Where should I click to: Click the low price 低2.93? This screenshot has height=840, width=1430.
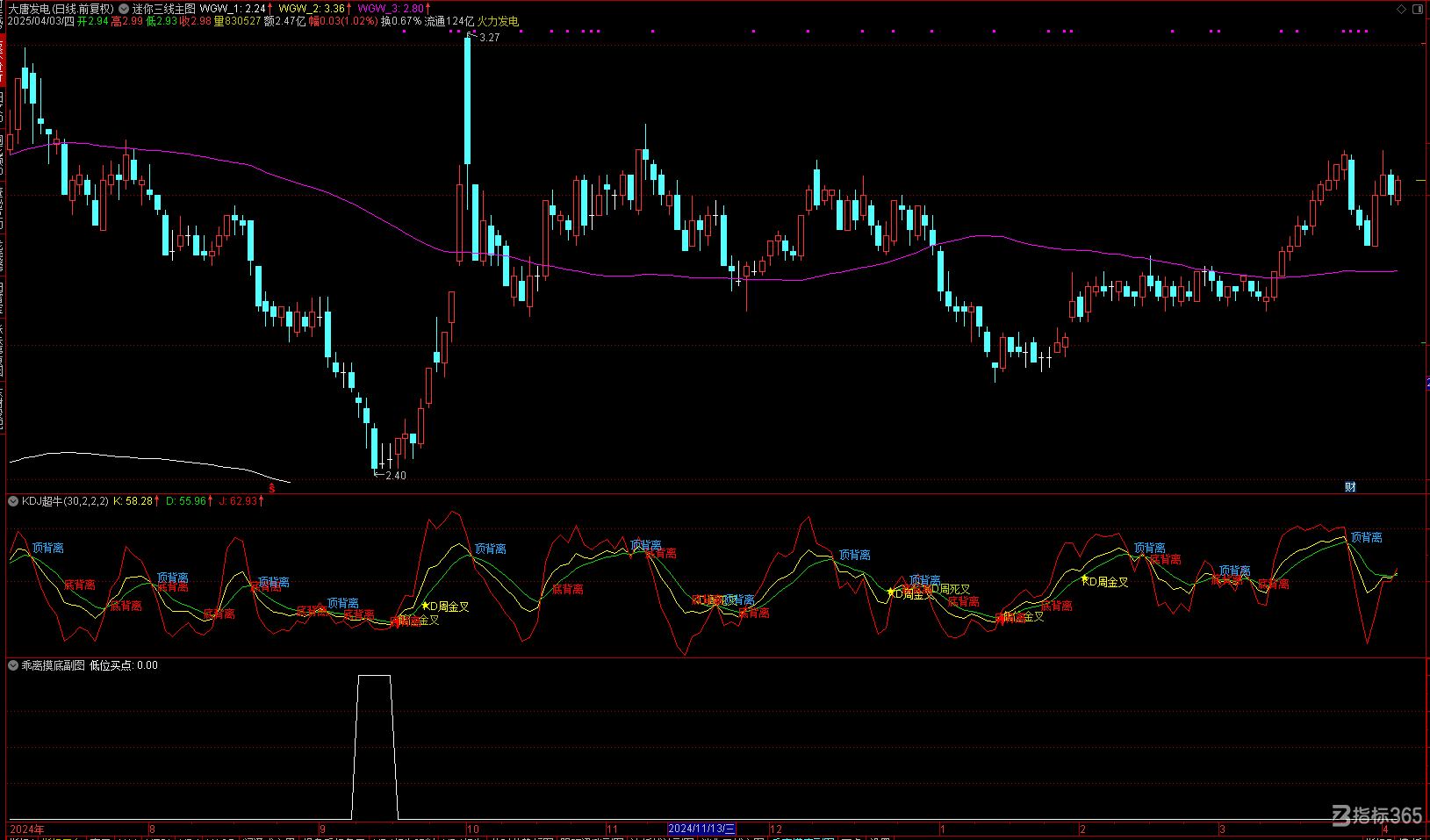162,21
